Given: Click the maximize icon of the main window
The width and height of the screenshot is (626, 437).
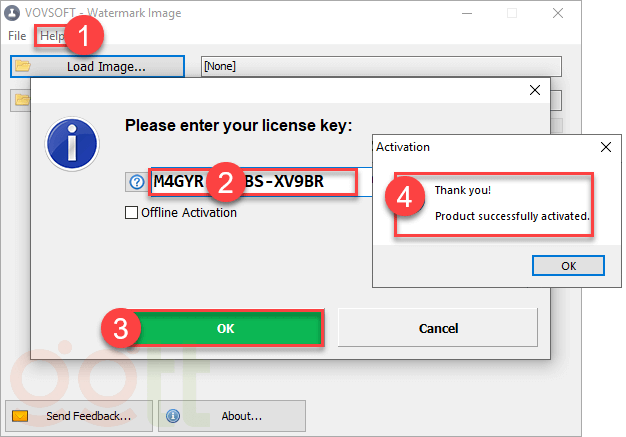Looking at the screenshot, I should [x=512, y=13].
